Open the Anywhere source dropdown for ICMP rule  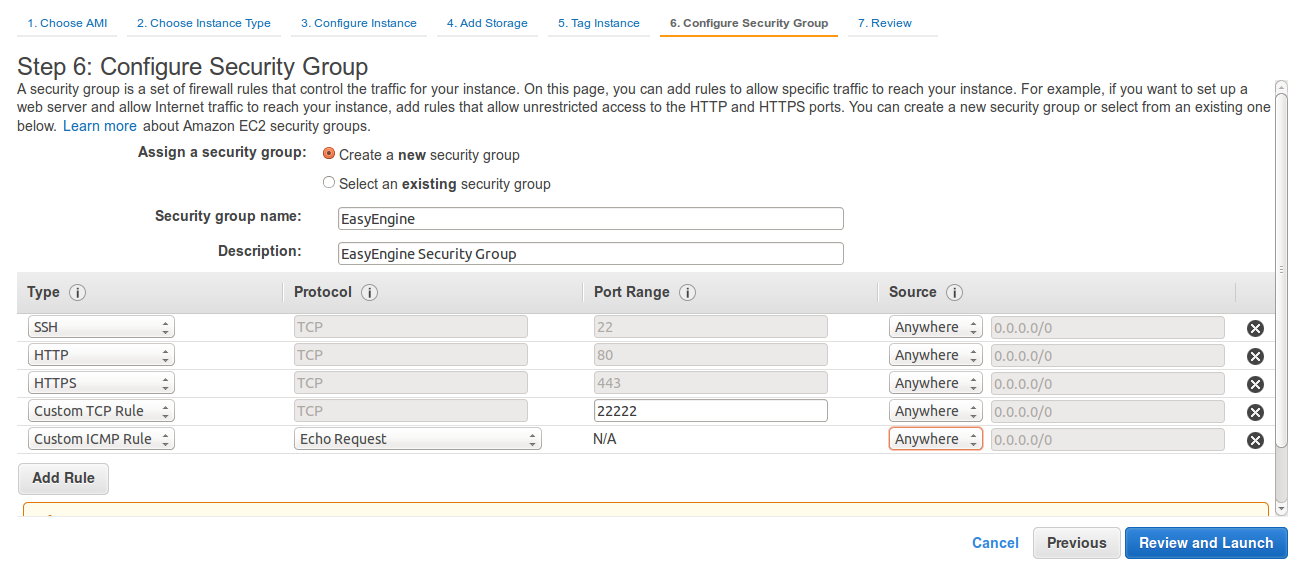tap(936, 439)
